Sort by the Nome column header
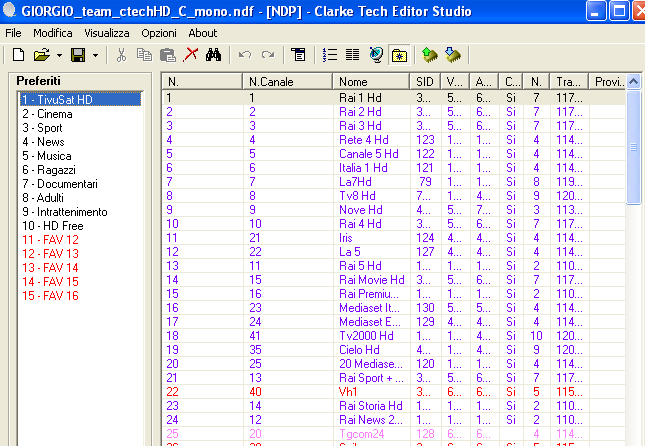Image resolution: width=645 pixels, height=446 pixels. coord(371,81)
